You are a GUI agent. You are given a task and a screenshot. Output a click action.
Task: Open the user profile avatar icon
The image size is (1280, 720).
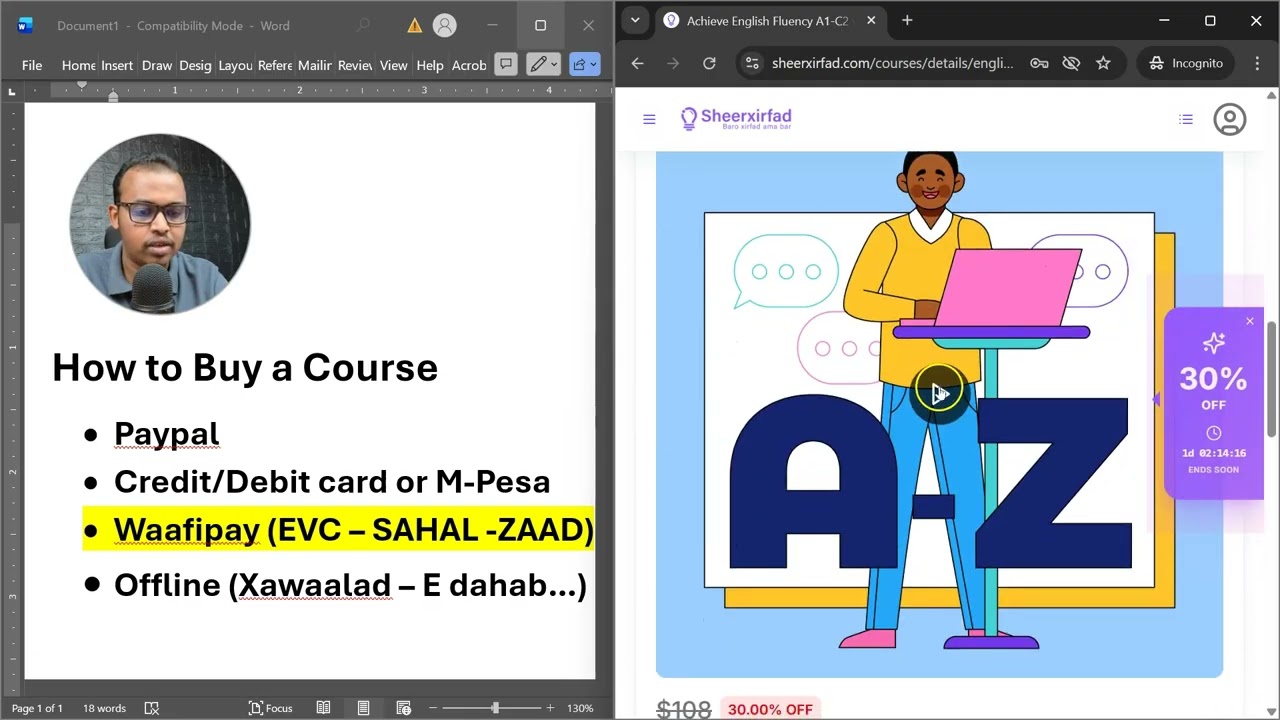[1229, 119]
